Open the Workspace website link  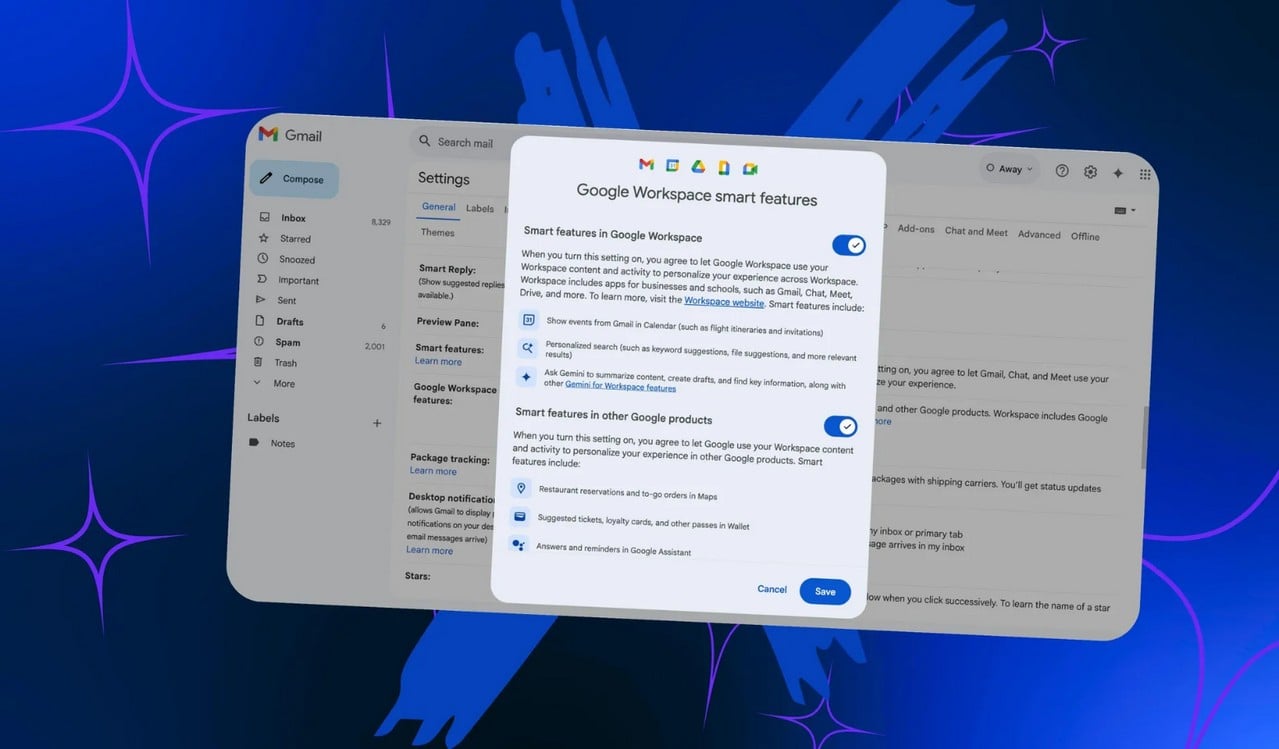tap(724, 302)
